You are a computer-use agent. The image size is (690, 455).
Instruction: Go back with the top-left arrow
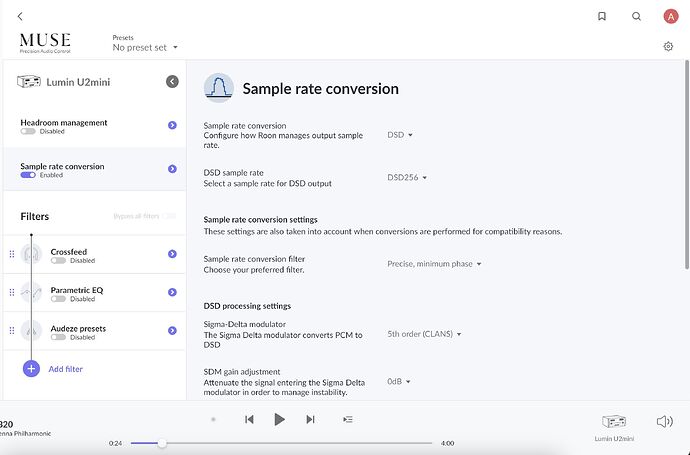tap(20, 16)
